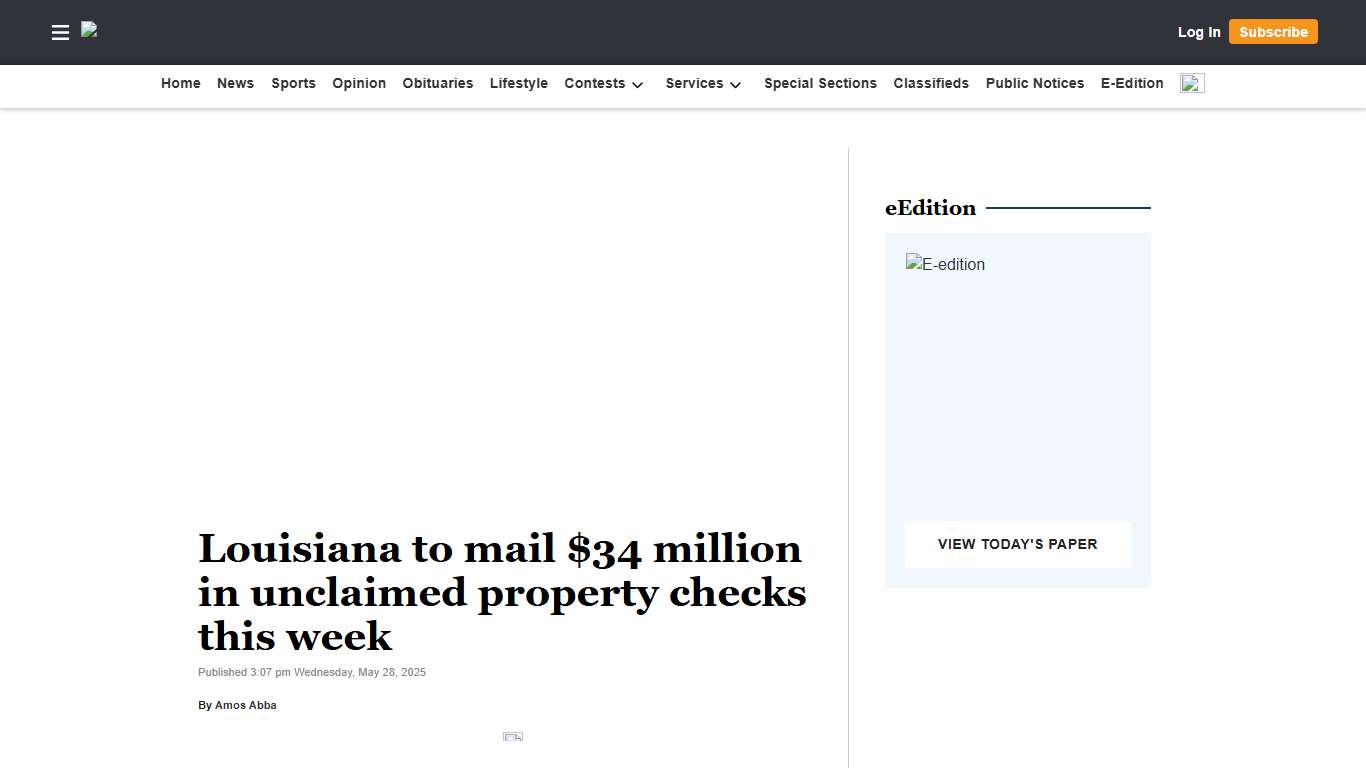
Task: Expand the Services dropdown
Action: point(703,84)
